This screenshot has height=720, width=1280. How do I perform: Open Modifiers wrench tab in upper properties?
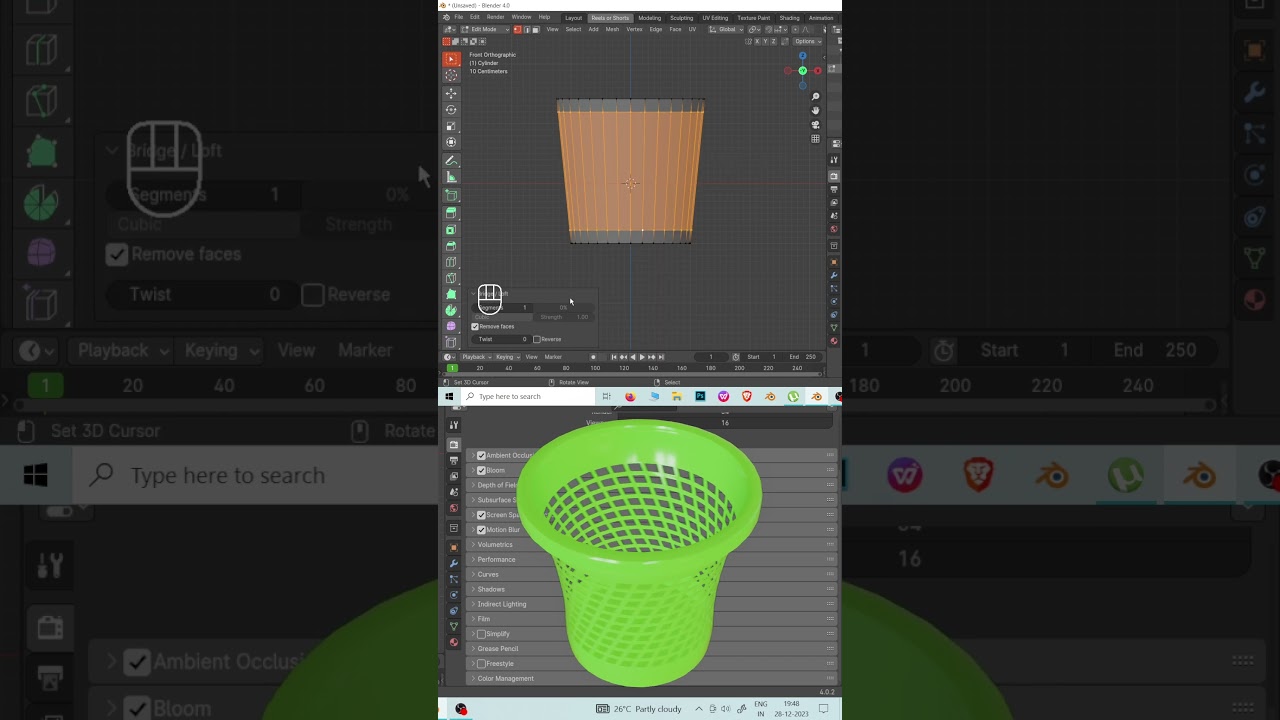click(834, 275)
